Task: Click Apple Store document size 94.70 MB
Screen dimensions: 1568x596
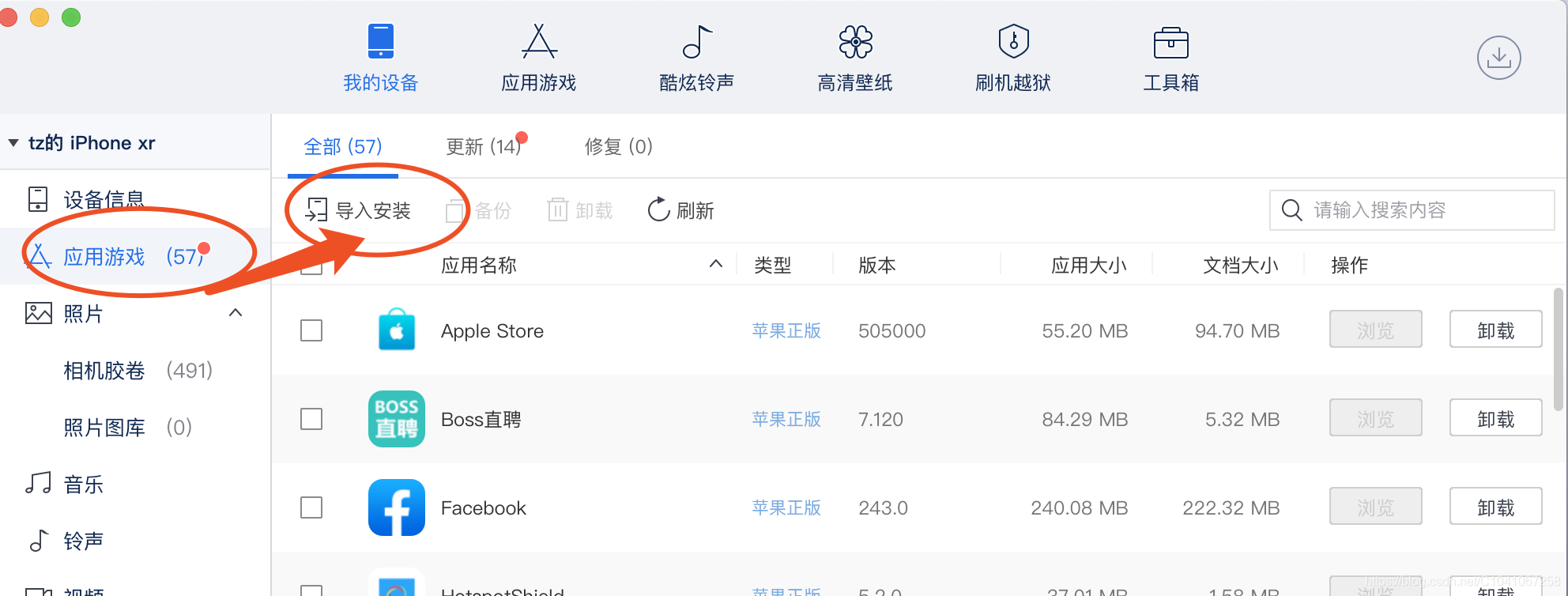Action: click(1238, 330)
